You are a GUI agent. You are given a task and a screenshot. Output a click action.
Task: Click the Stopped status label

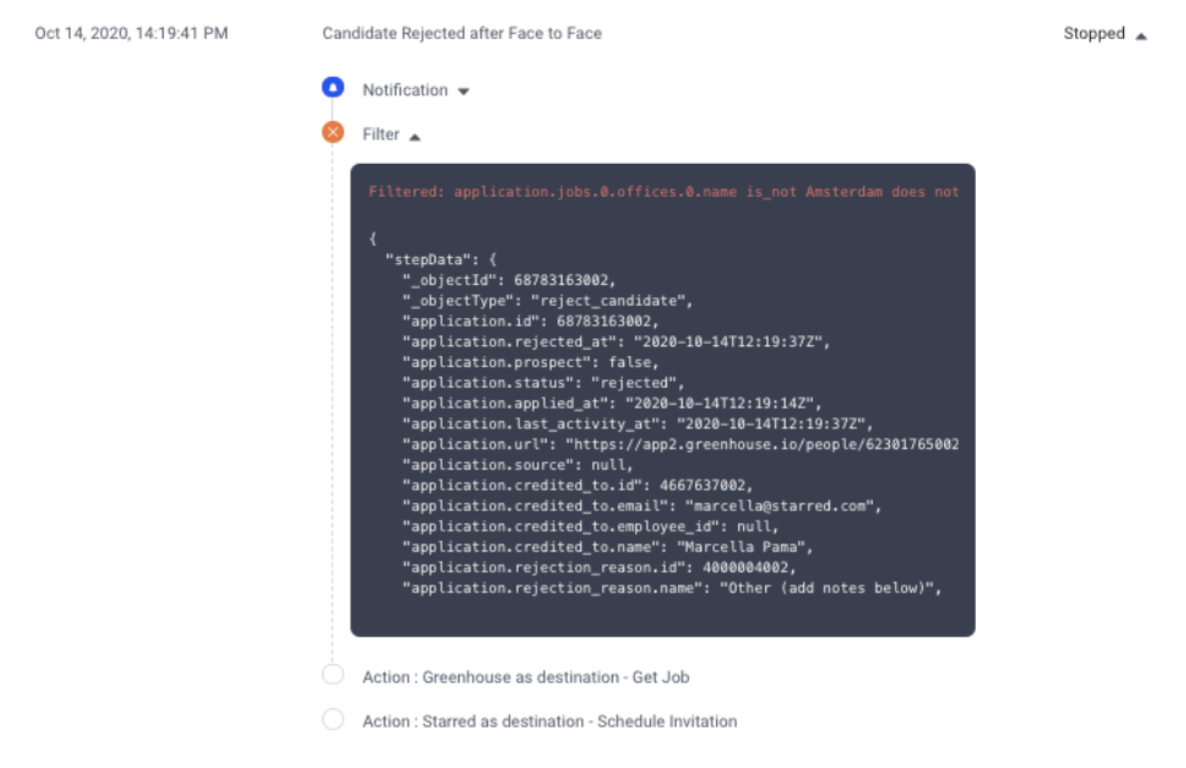pyautogui.click(x=1094, y=33)
